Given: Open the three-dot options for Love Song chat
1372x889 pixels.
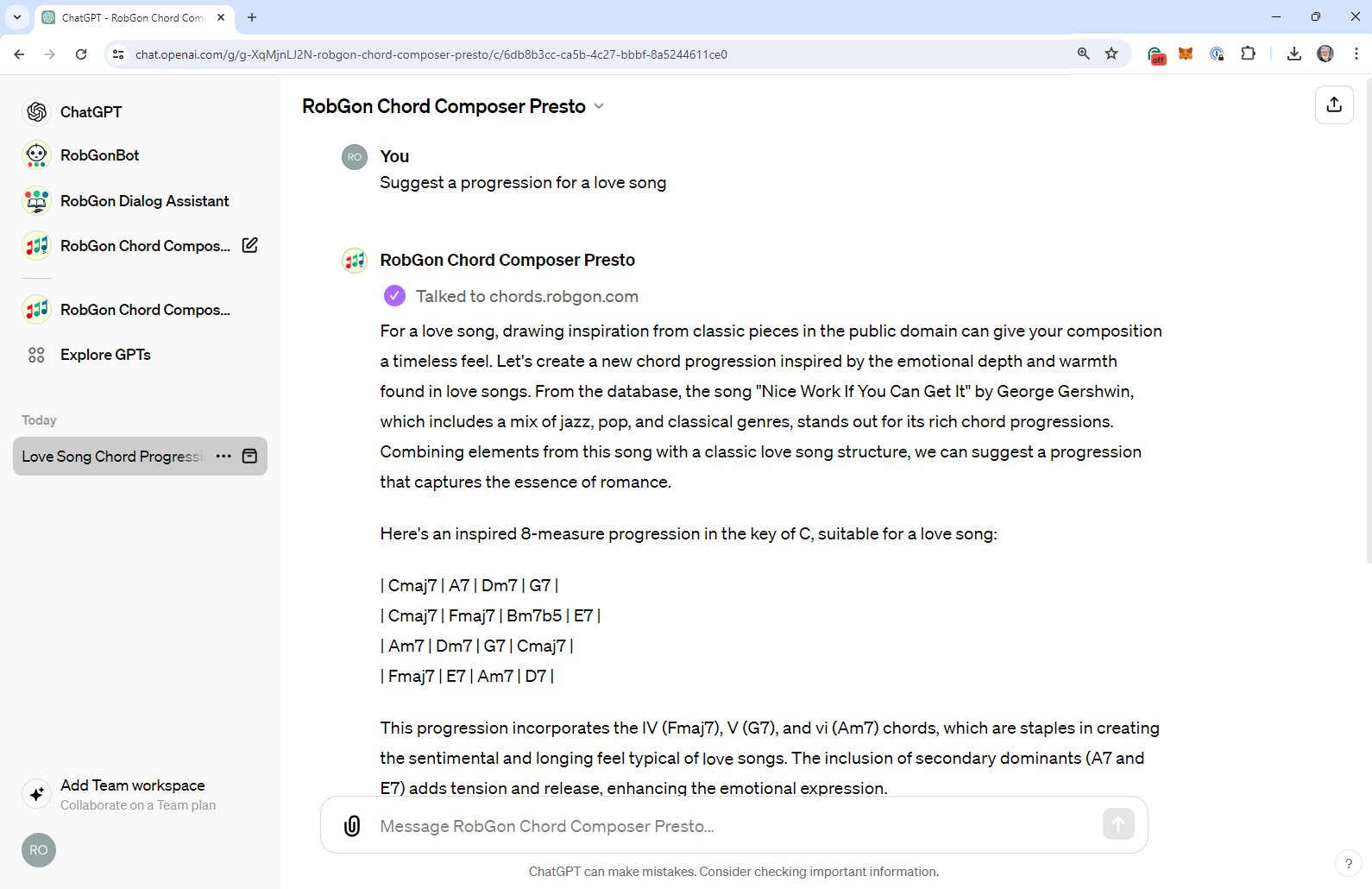Looking at the screenshot, I should click(223, 456).
